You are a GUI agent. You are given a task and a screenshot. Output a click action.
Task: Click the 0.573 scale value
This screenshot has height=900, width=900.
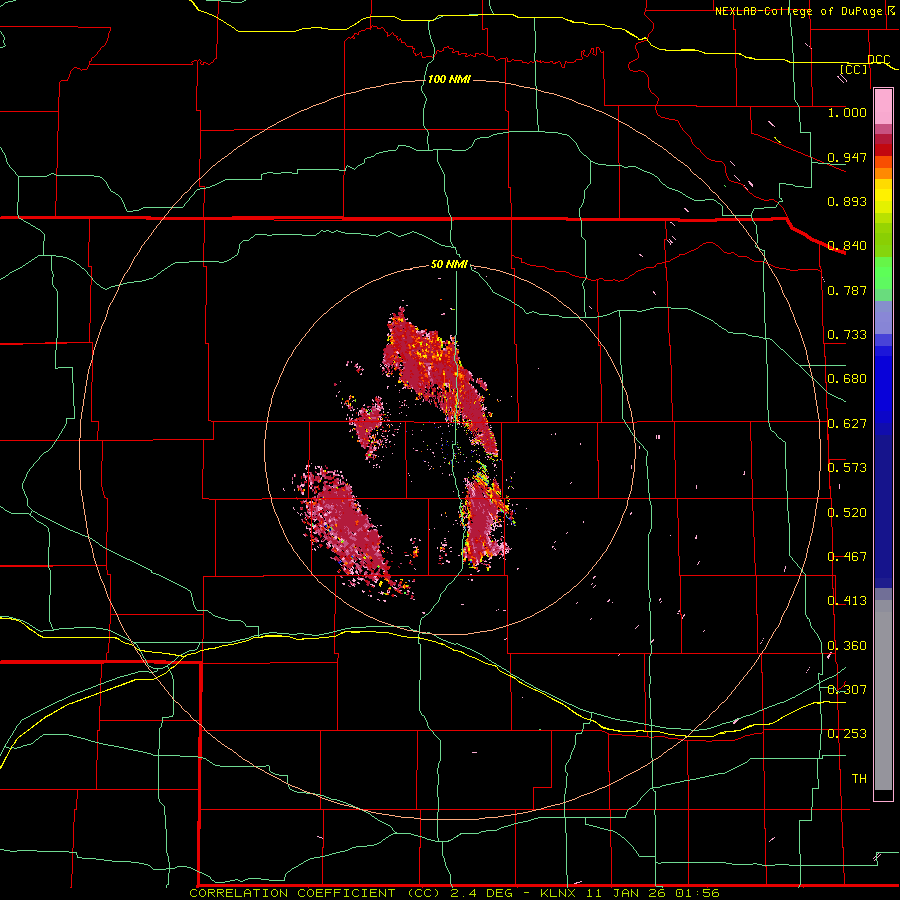coord(847,468)
